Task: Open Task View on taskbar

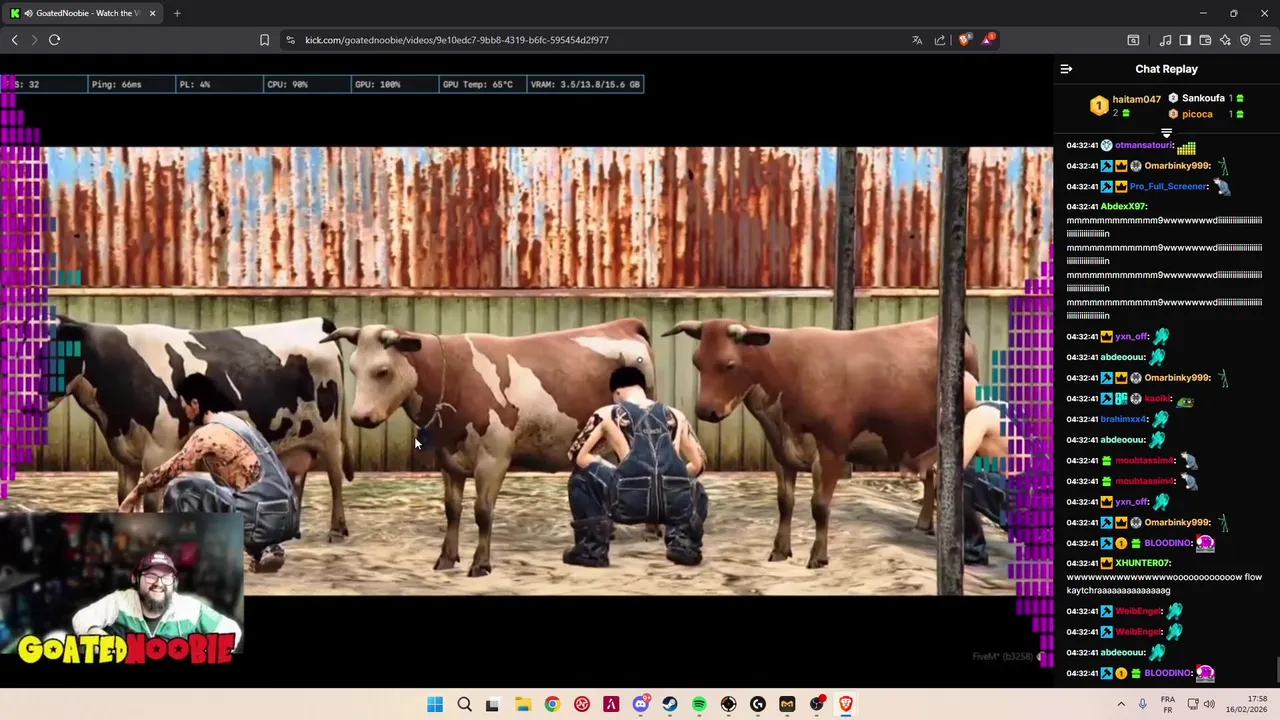Action: click(x=492, y=704)
